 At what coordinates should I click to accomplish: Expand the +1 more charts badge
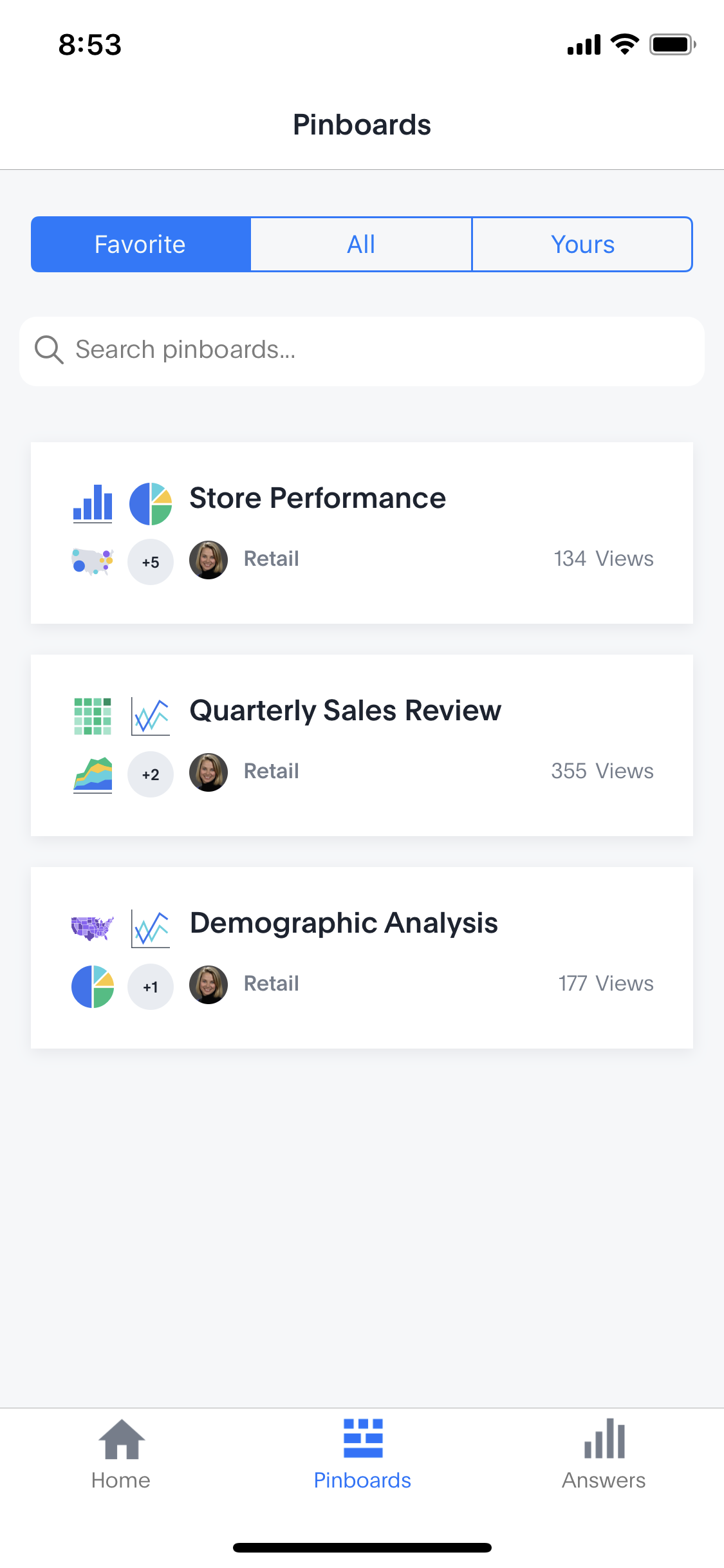click(151, 987)
